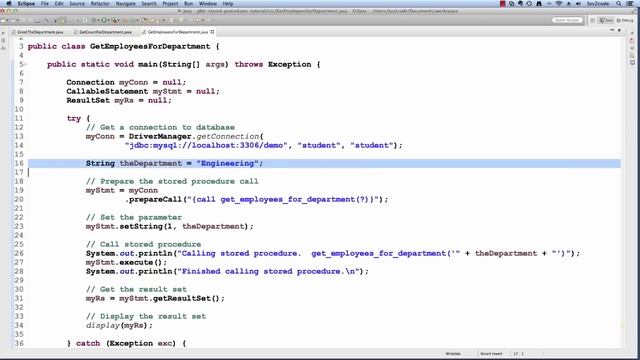The height and width of the screenshot is (360, 640).
Task: Open the Refactor menu
Action: pos(100,4)
